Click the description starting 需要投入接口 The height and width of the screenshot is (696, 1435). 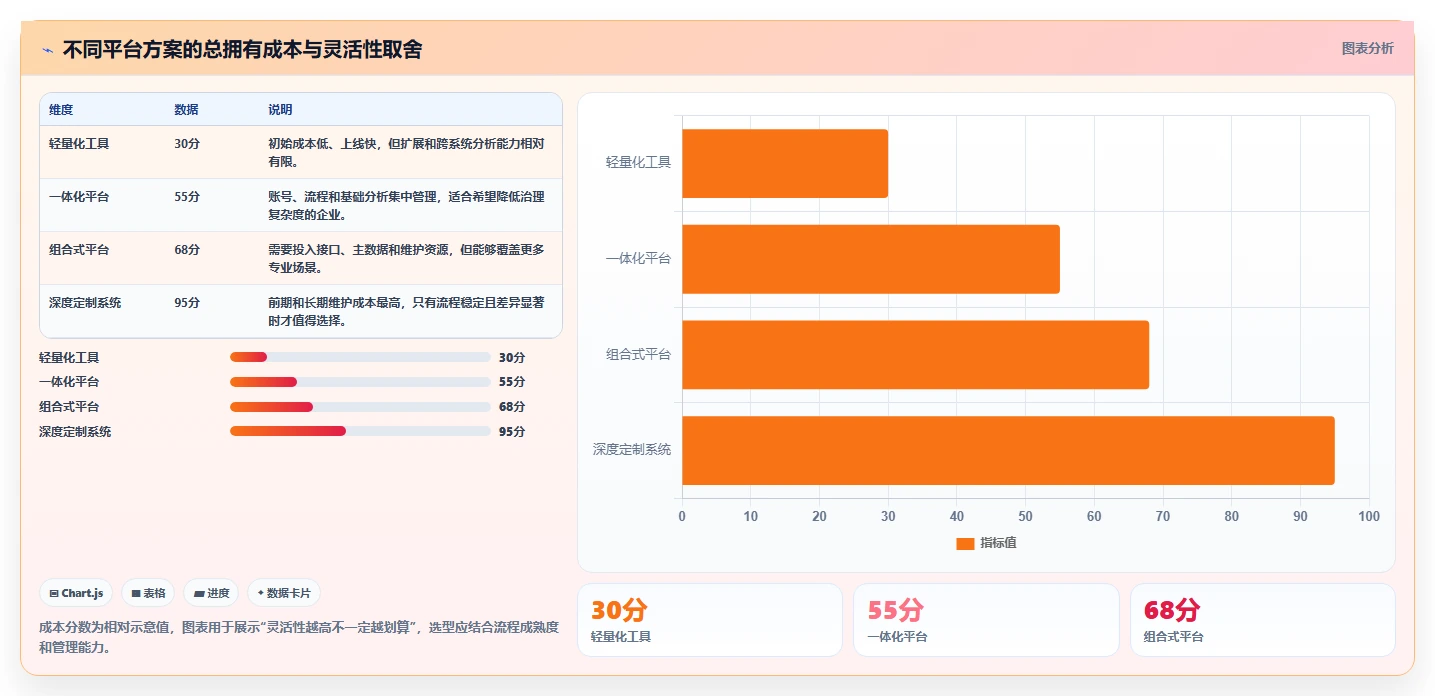(406, 258)
